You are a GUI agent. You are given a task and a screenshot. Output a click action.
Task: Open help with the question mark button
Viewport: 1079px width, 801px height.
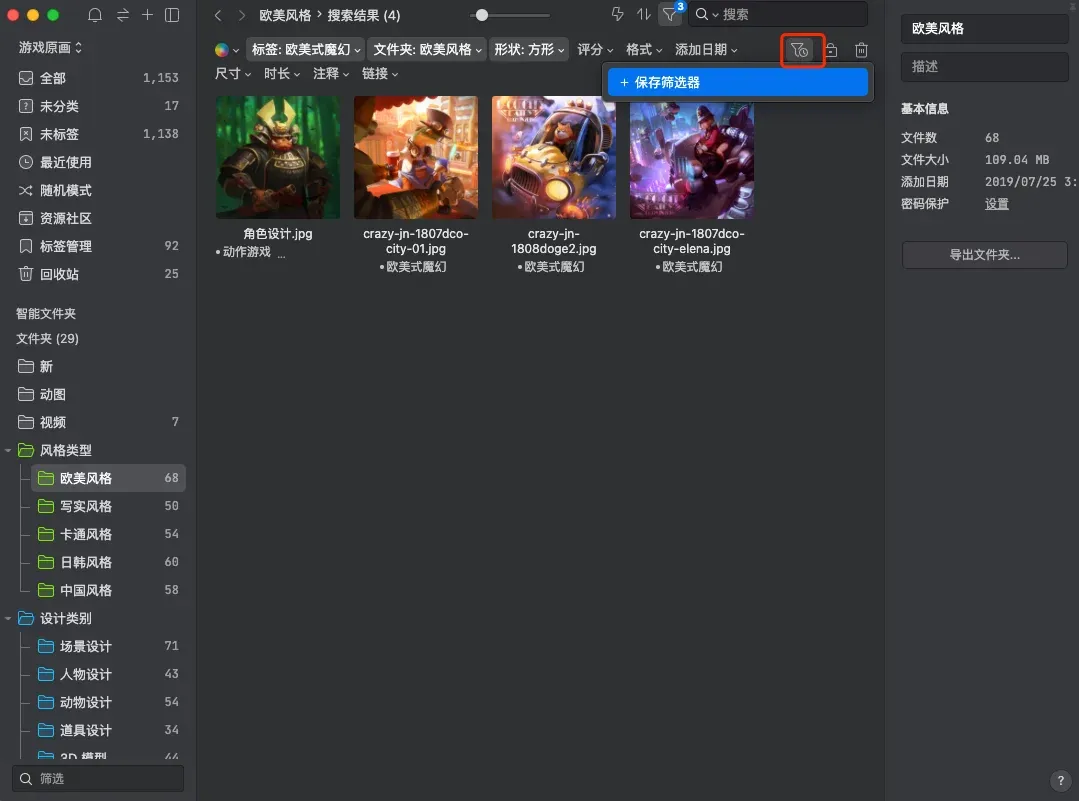1060,780
